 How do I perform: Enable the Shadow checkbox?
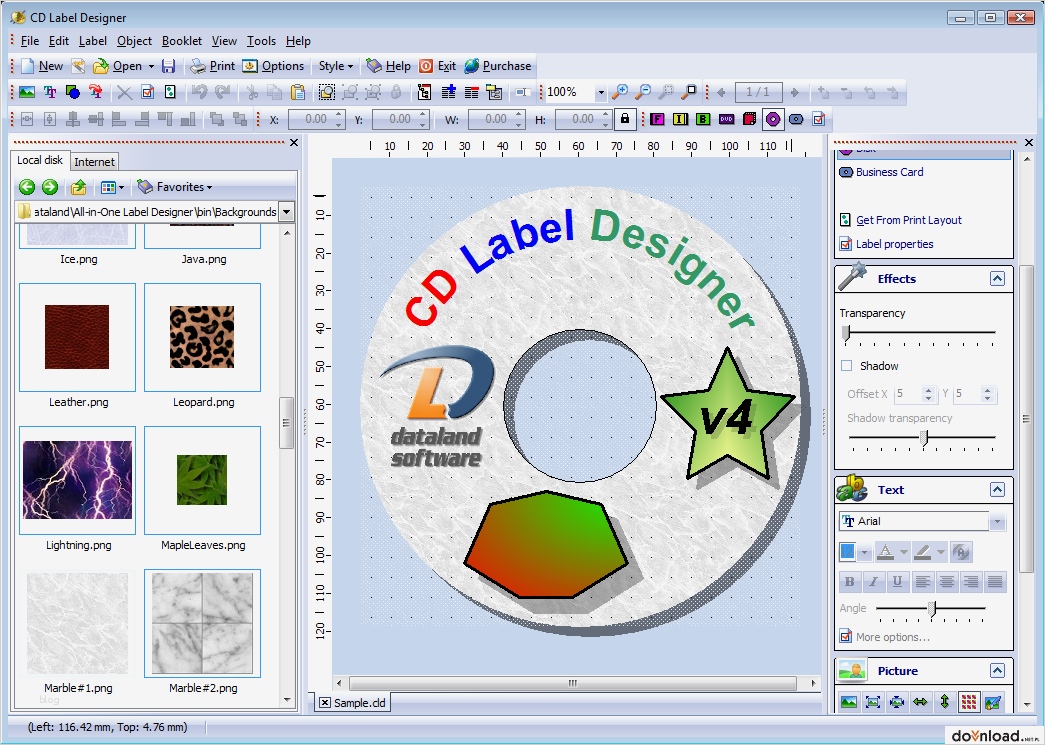(846, 366)
